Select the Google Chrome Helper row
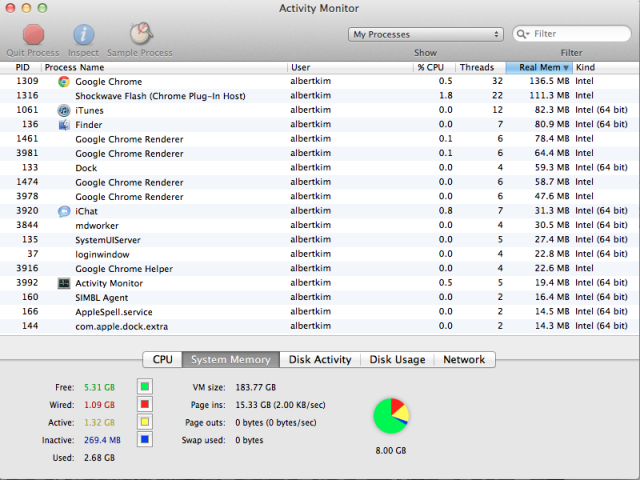The height and width of the screenshot is (480, 640). point(320,269)
